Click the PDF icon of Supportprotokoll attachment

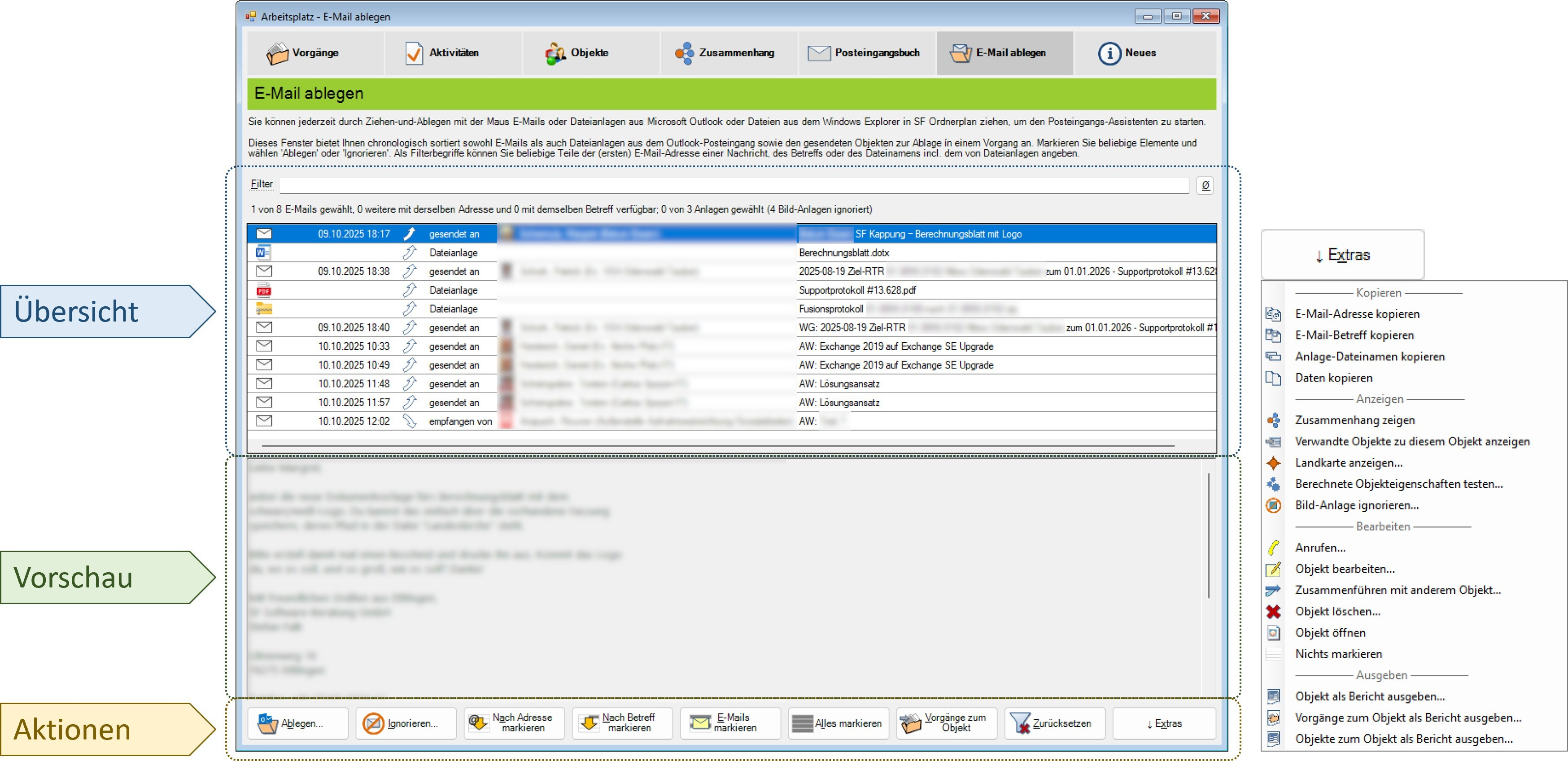pyautogui.click(x=263, y=290)
